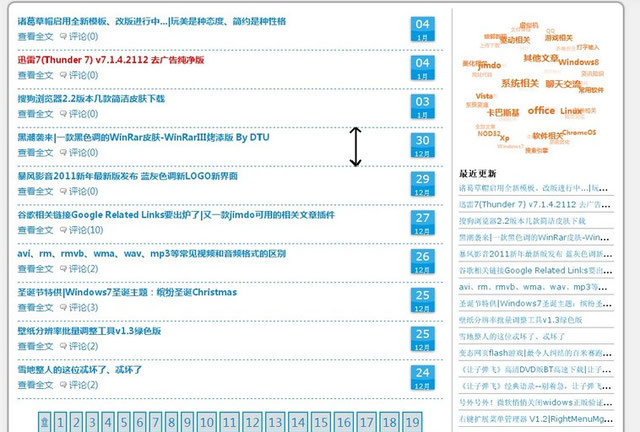Go to page 1 in pagination
640x432 pixels.
(x=60, y=422)
